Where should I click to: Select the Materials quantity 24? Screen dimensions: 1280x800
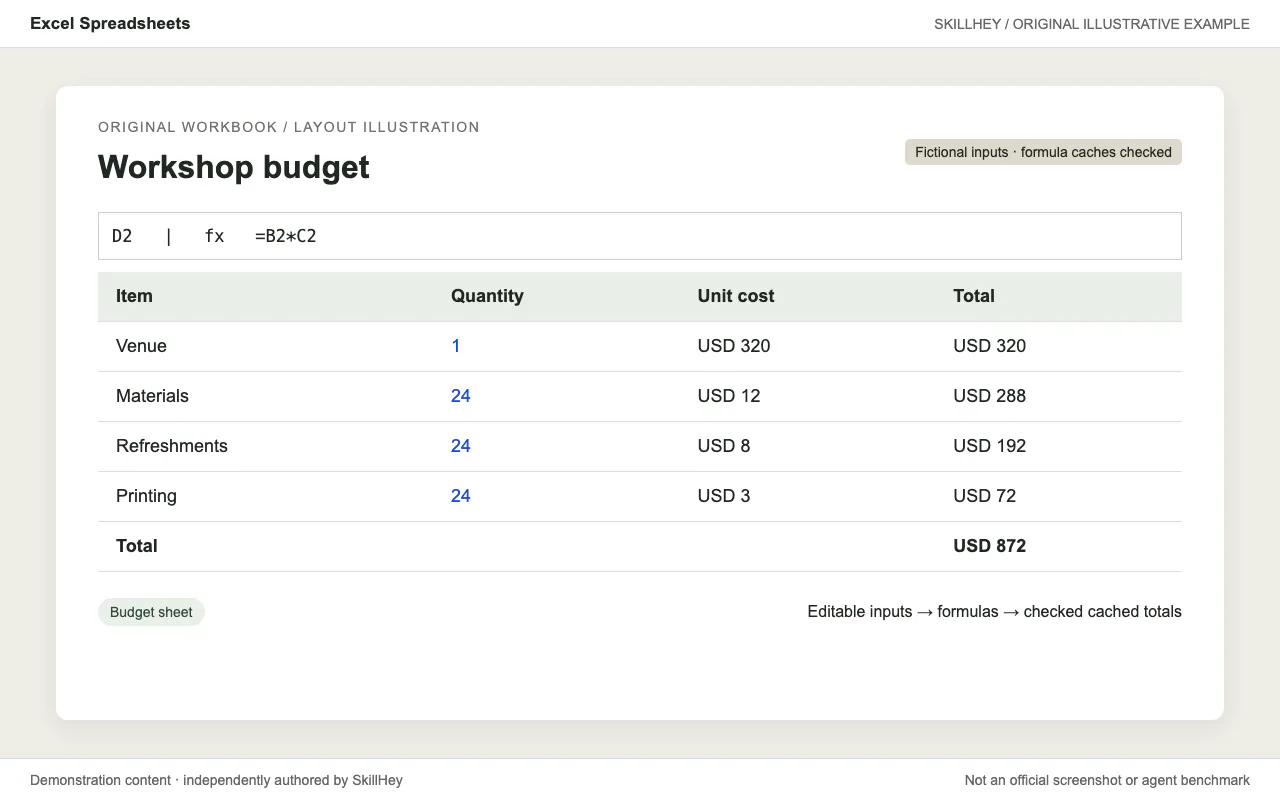[x=461, y=396]
